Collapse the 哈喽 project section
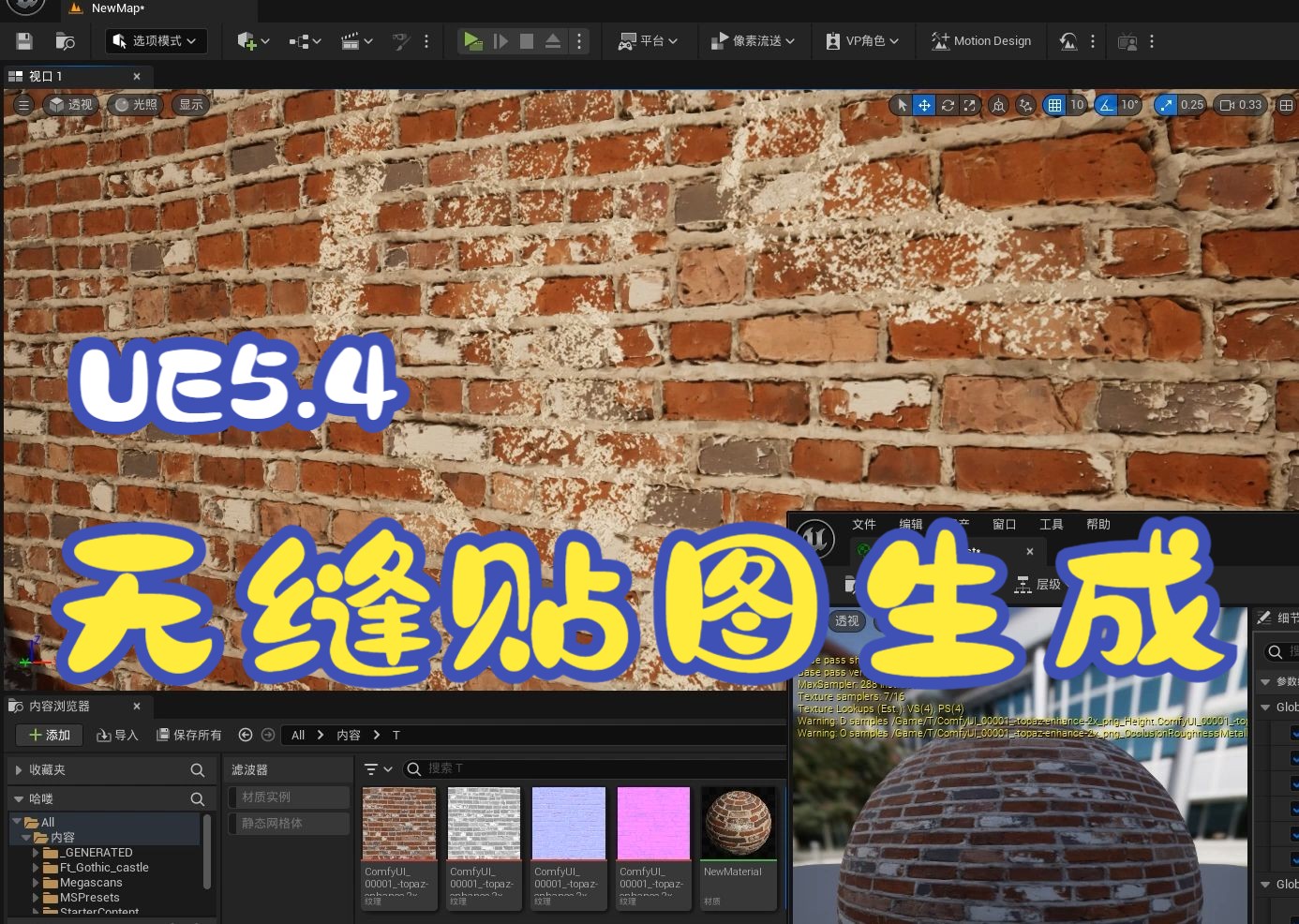This screenshot has width=1299, height=924. [x=18, y=799]
